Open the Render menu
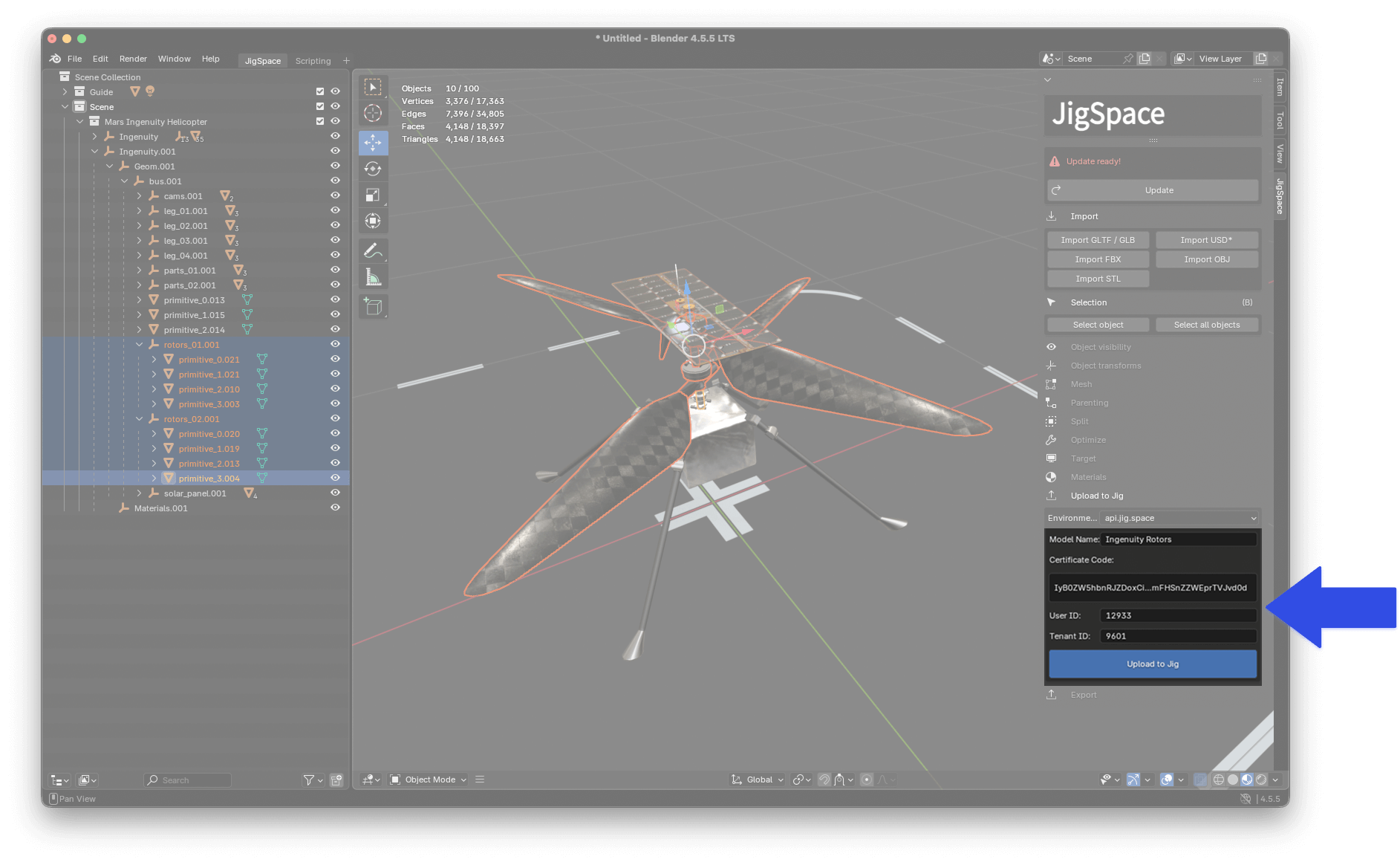 point(133,59)
